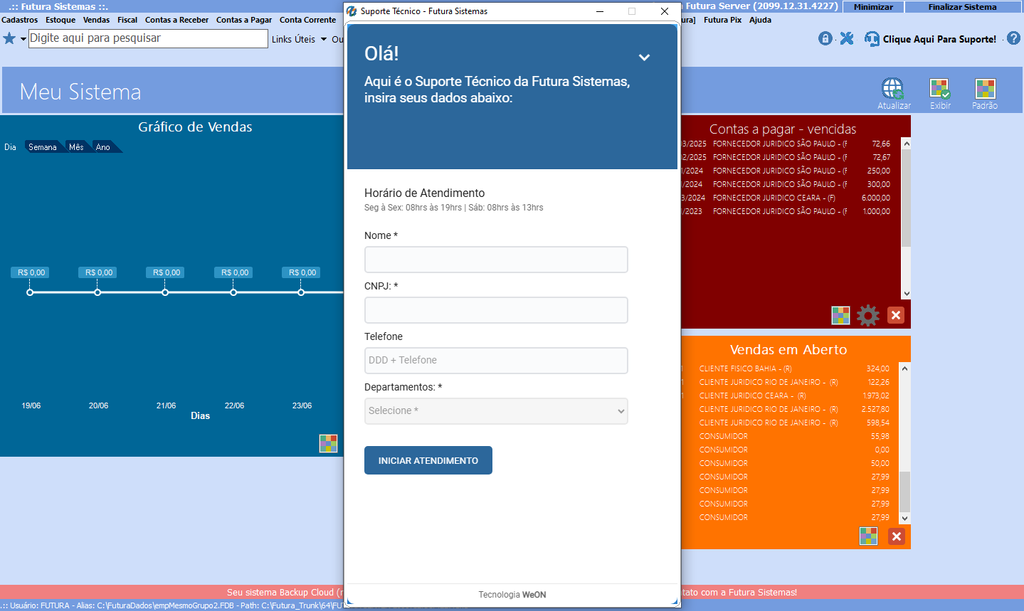Switch sales chart to Mês tab

pos(76,147)
